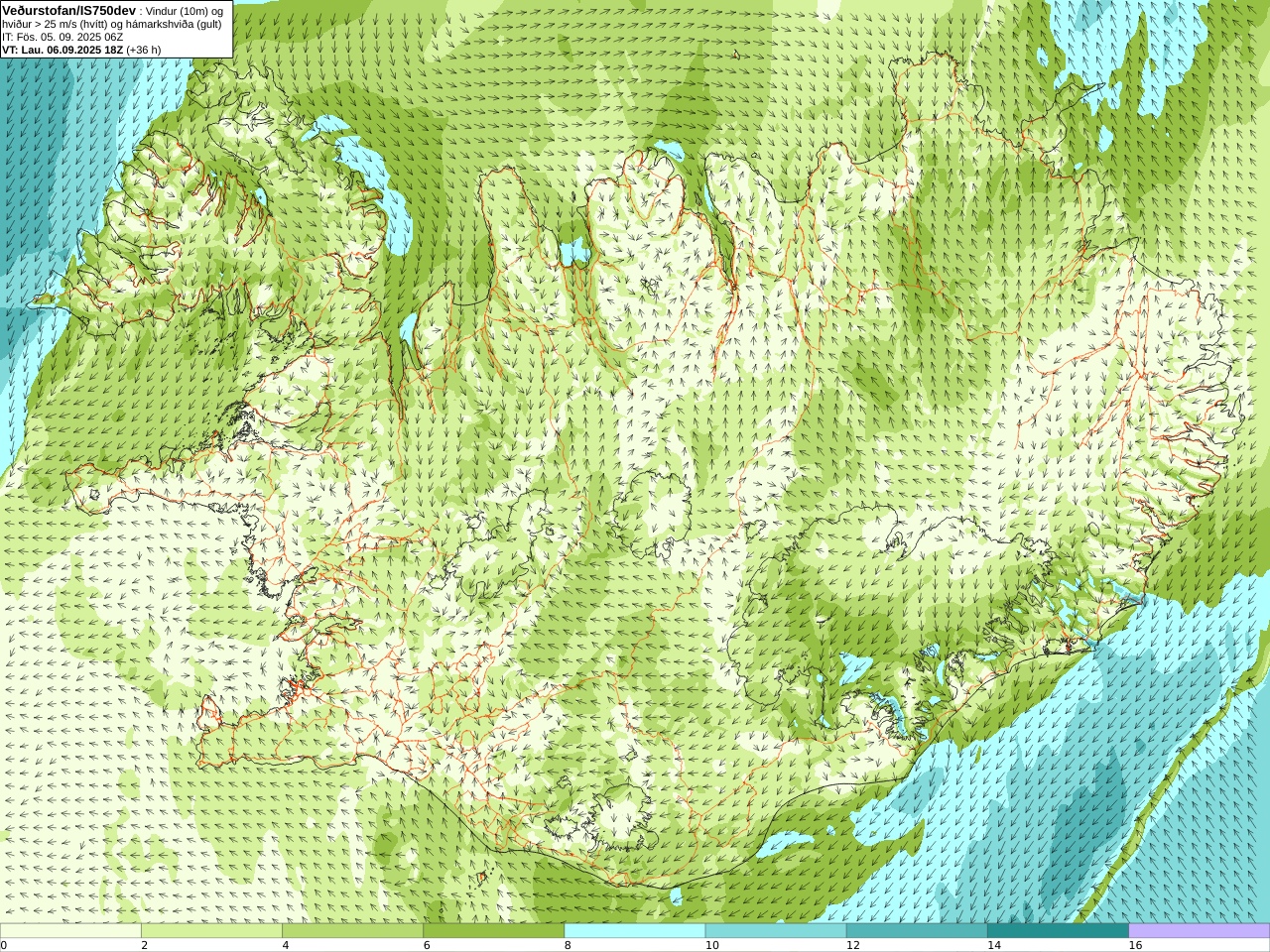Click the light cyan 8–10 legend swatch
The image size is (1270, 952).
pos(635,931)
